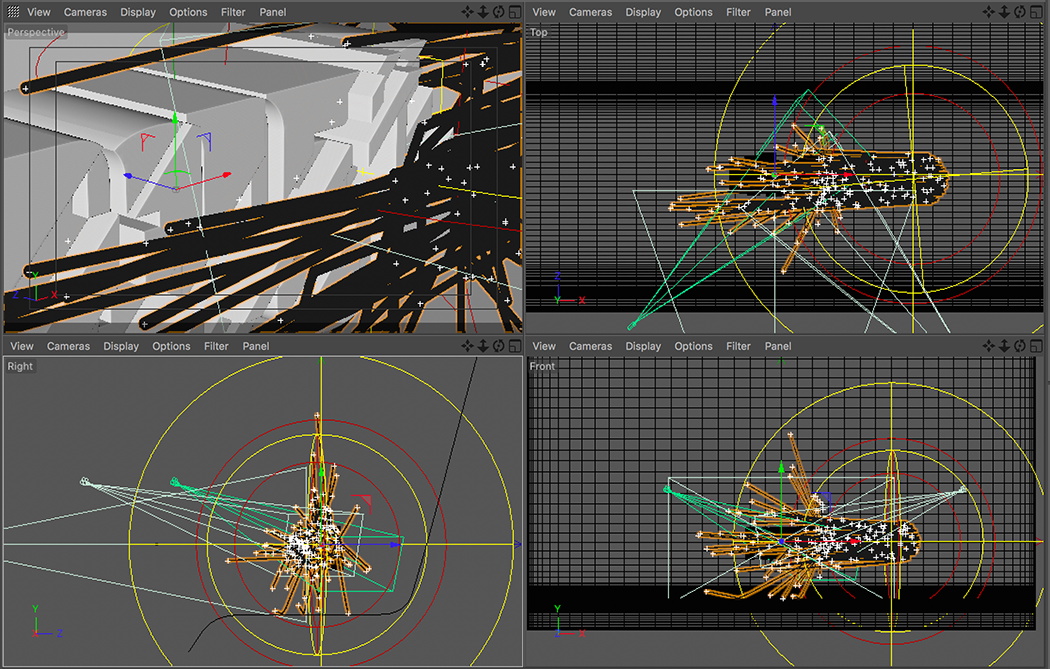Open the Filter menu in Perspective viewport
Image resolution: width=1050 pixels, height=669 pixels.
click(x=233, y=12)
